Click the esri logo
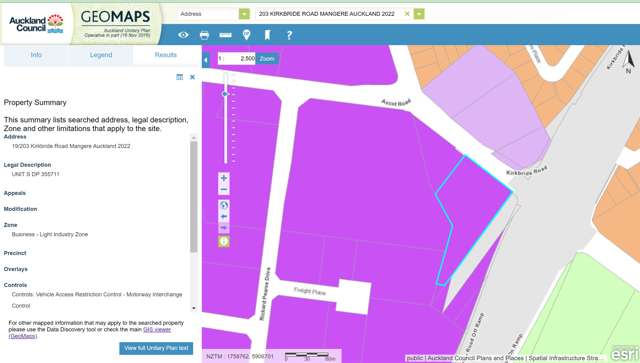Viewport: 640px width, 363px height. (x=625, y=353)
